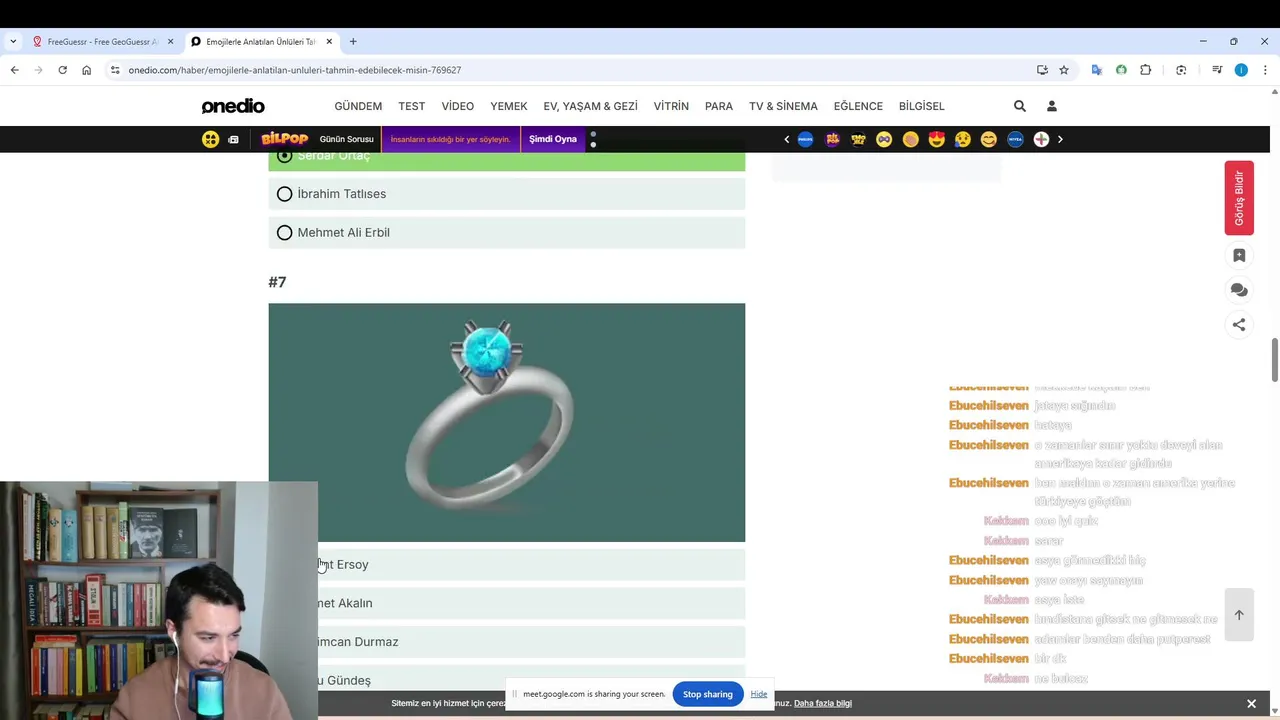The width and height of the screenshot is (1280, 720).
Task: Open the VİTRİN section
Action: (x=671, y=106)
